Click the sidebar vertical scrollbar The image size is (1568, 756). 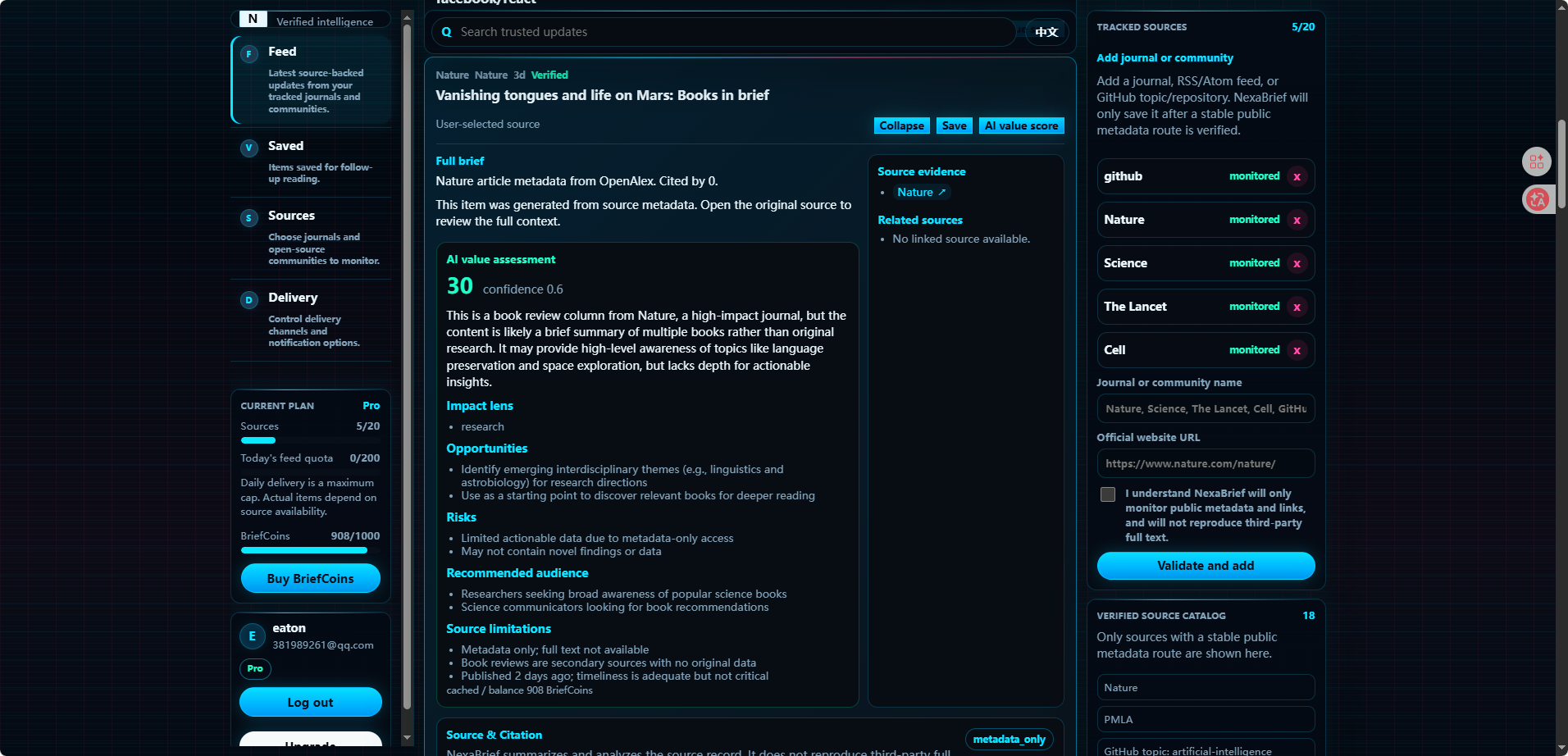point(407,367)
